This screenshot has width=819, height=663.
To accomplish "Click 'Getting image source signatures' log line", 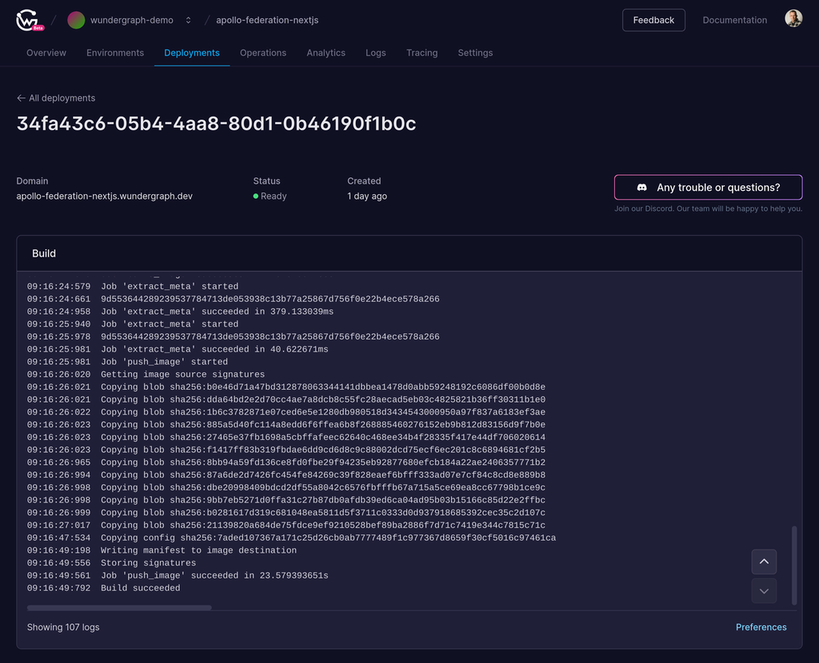I will click(146, 375).
